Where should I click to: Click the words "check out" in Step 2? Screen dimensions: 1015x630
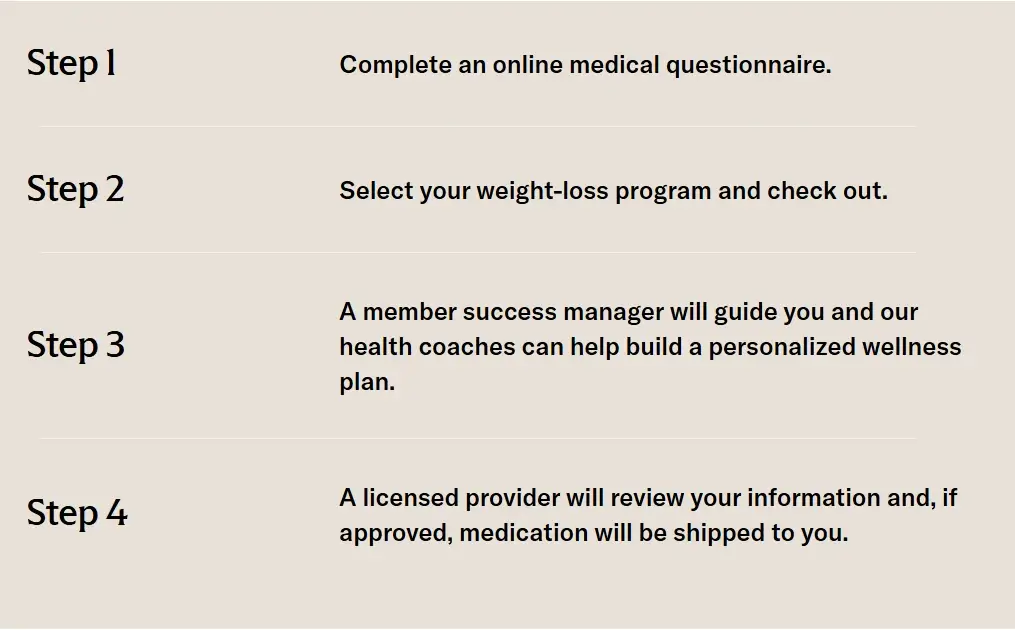coord(827,191)
